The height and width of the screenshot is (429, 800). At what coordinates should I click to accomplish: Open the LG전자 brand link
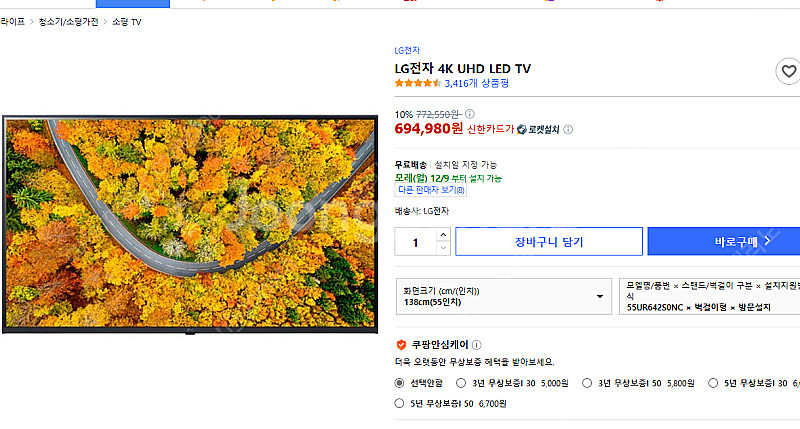(x=407, y=51)
